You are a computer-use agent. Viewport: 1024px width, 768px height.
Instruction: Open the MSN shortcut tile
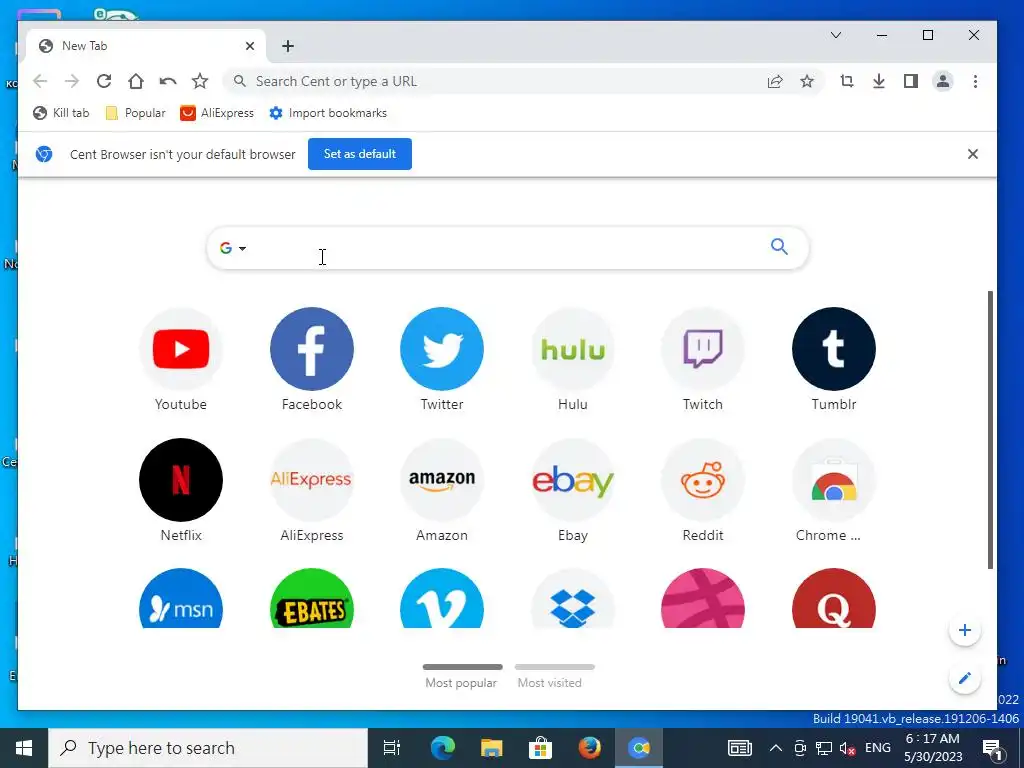[181, 599]
